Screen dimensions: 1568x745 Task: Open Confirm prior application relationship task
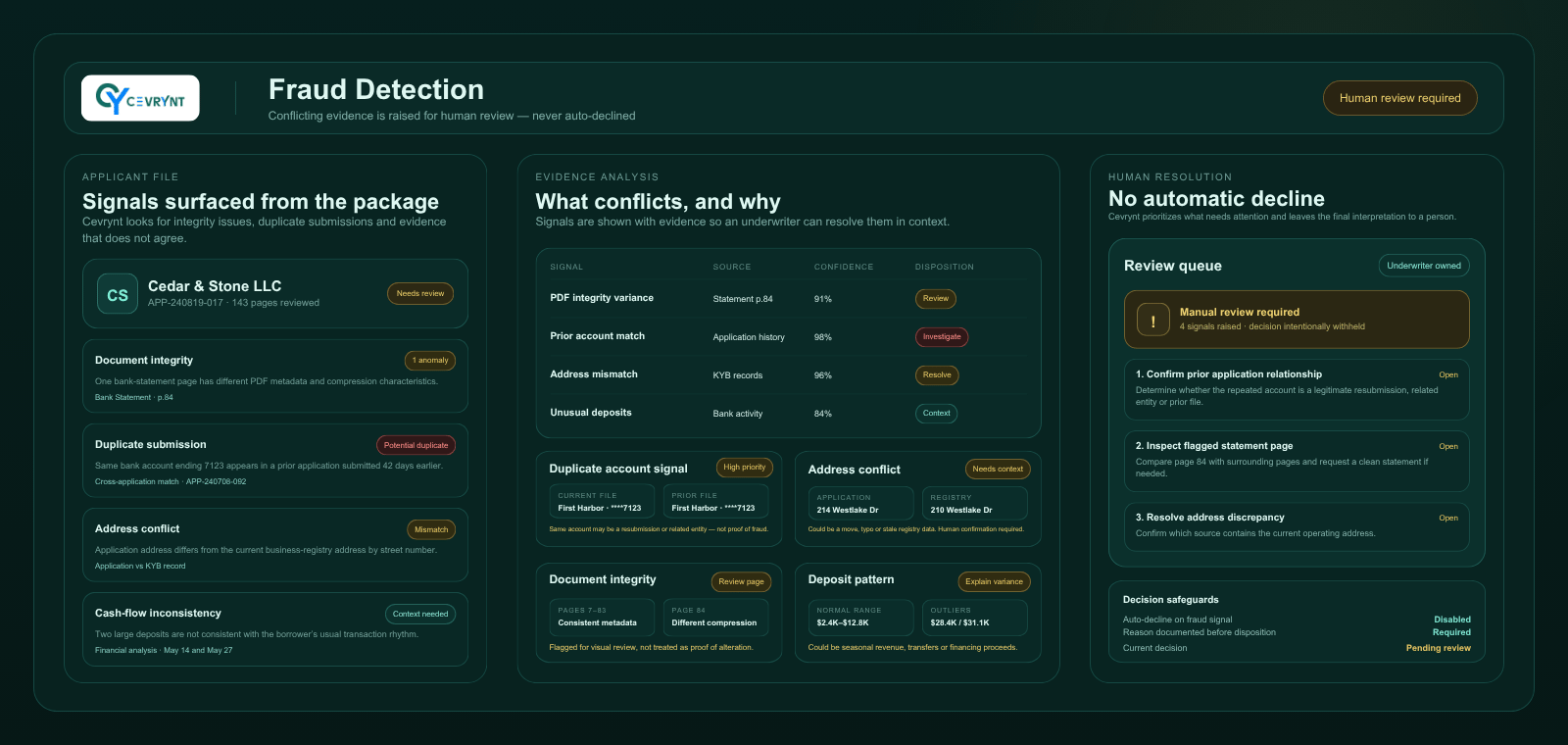click(1297, 388)
